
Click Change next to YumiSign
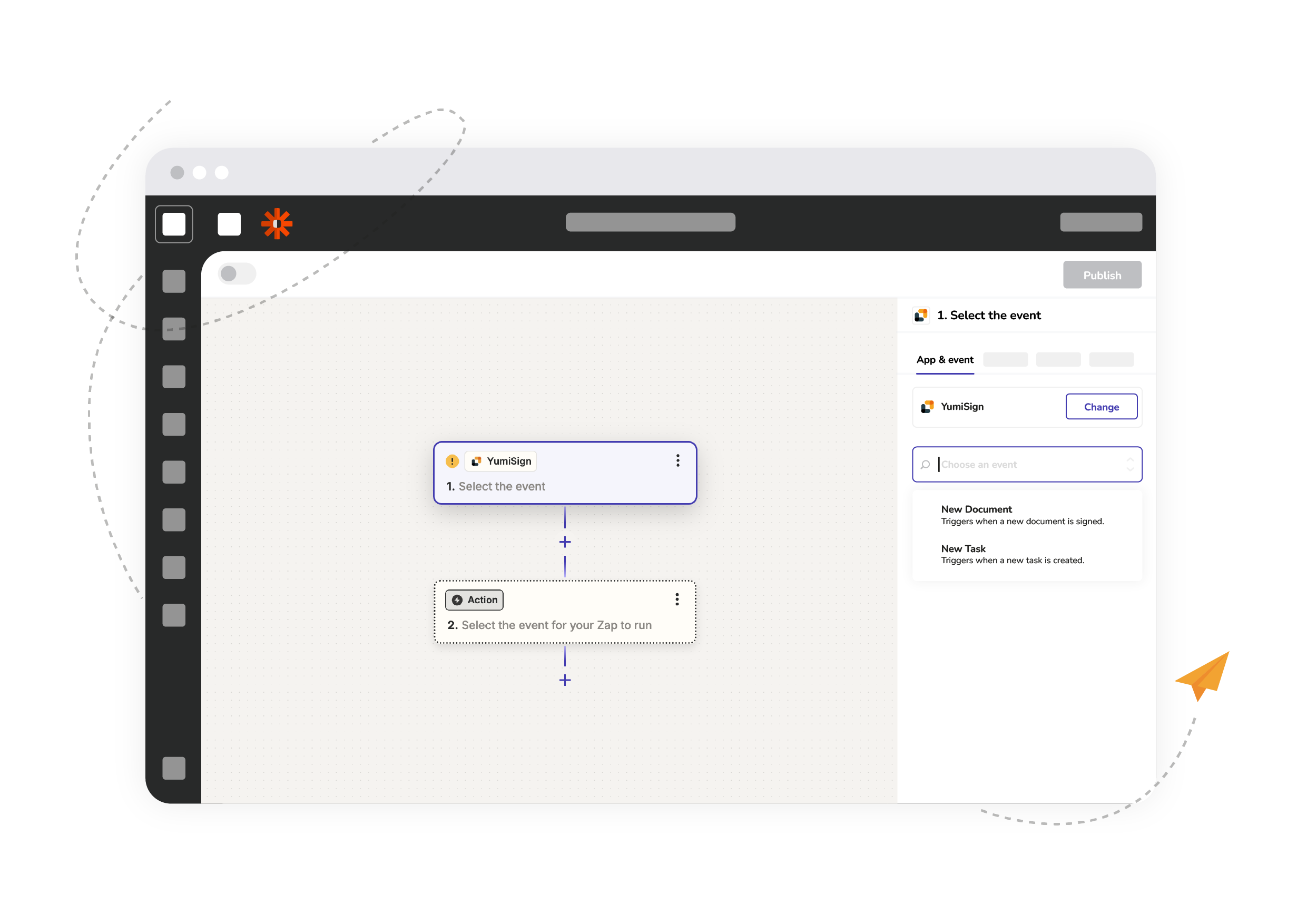(x=1101, y=407)
